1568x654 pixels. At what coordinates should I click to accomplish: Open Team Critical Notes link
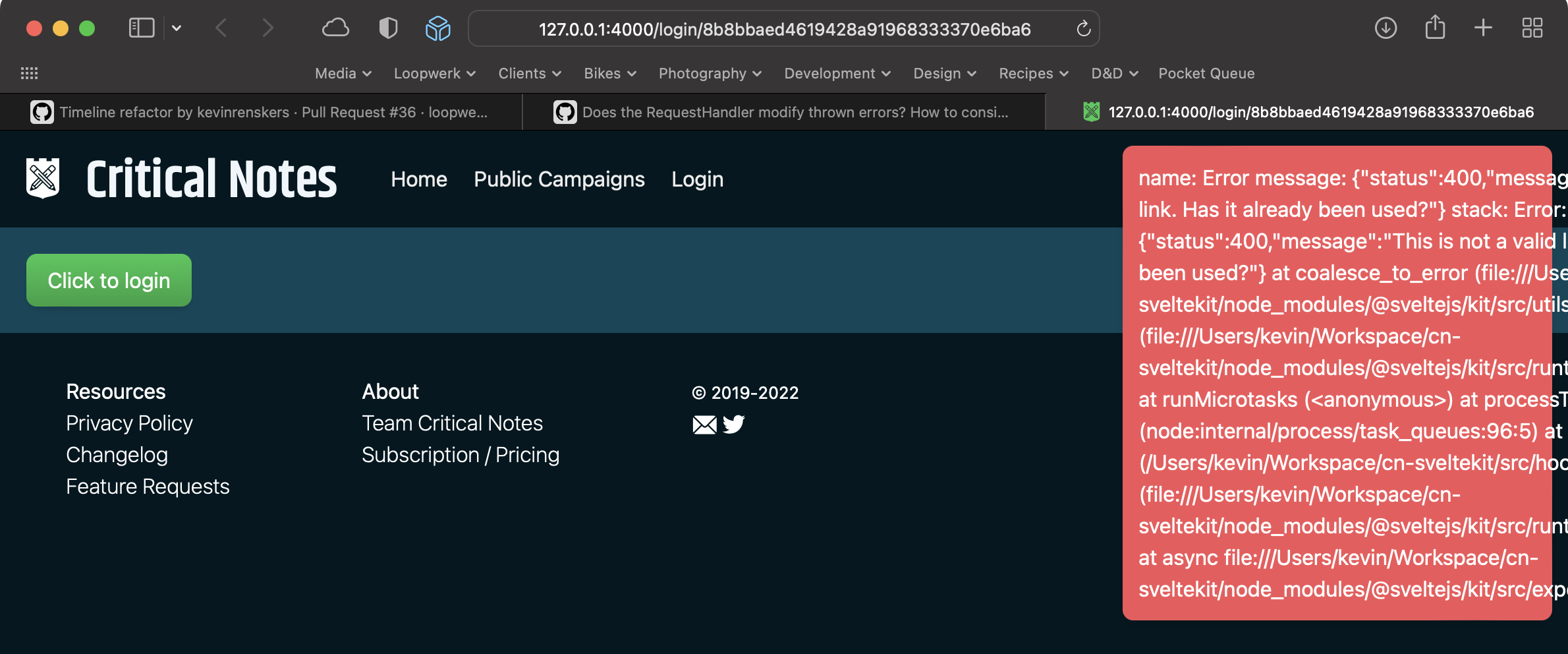[x=452, y=423]
